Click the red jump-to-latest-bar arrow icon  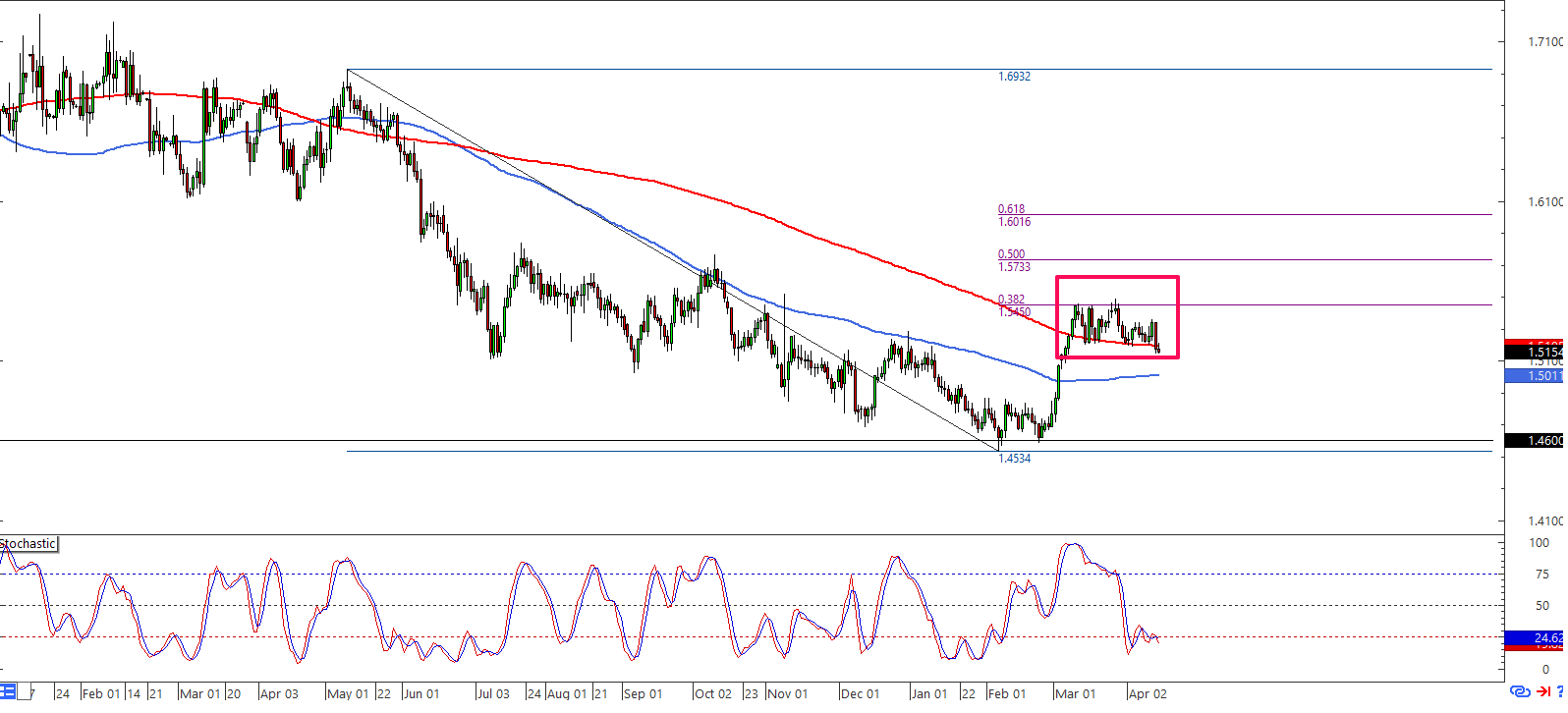tap(1544, 692)
